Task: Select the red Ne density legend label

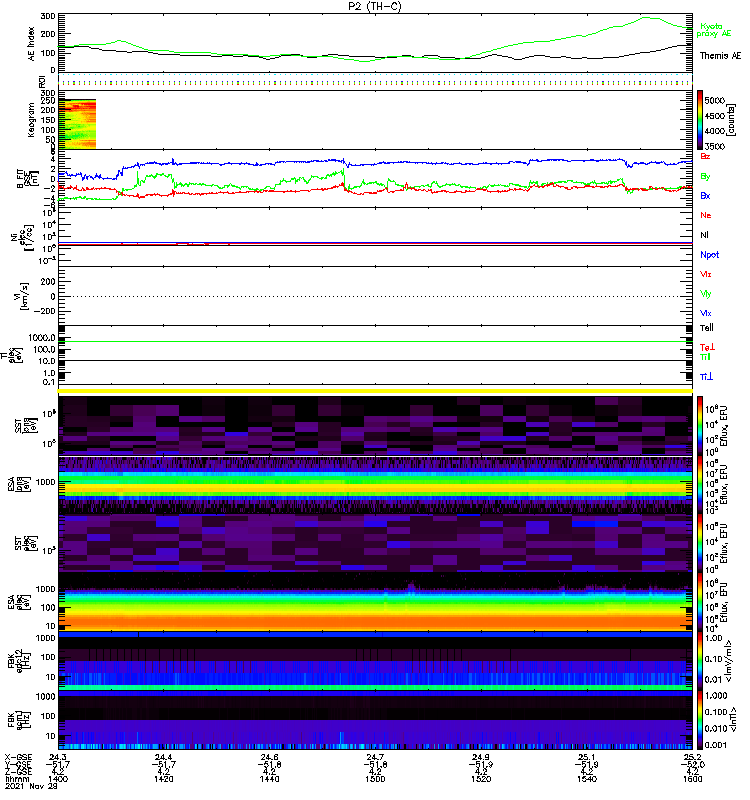Action: [x=706, y=215]
